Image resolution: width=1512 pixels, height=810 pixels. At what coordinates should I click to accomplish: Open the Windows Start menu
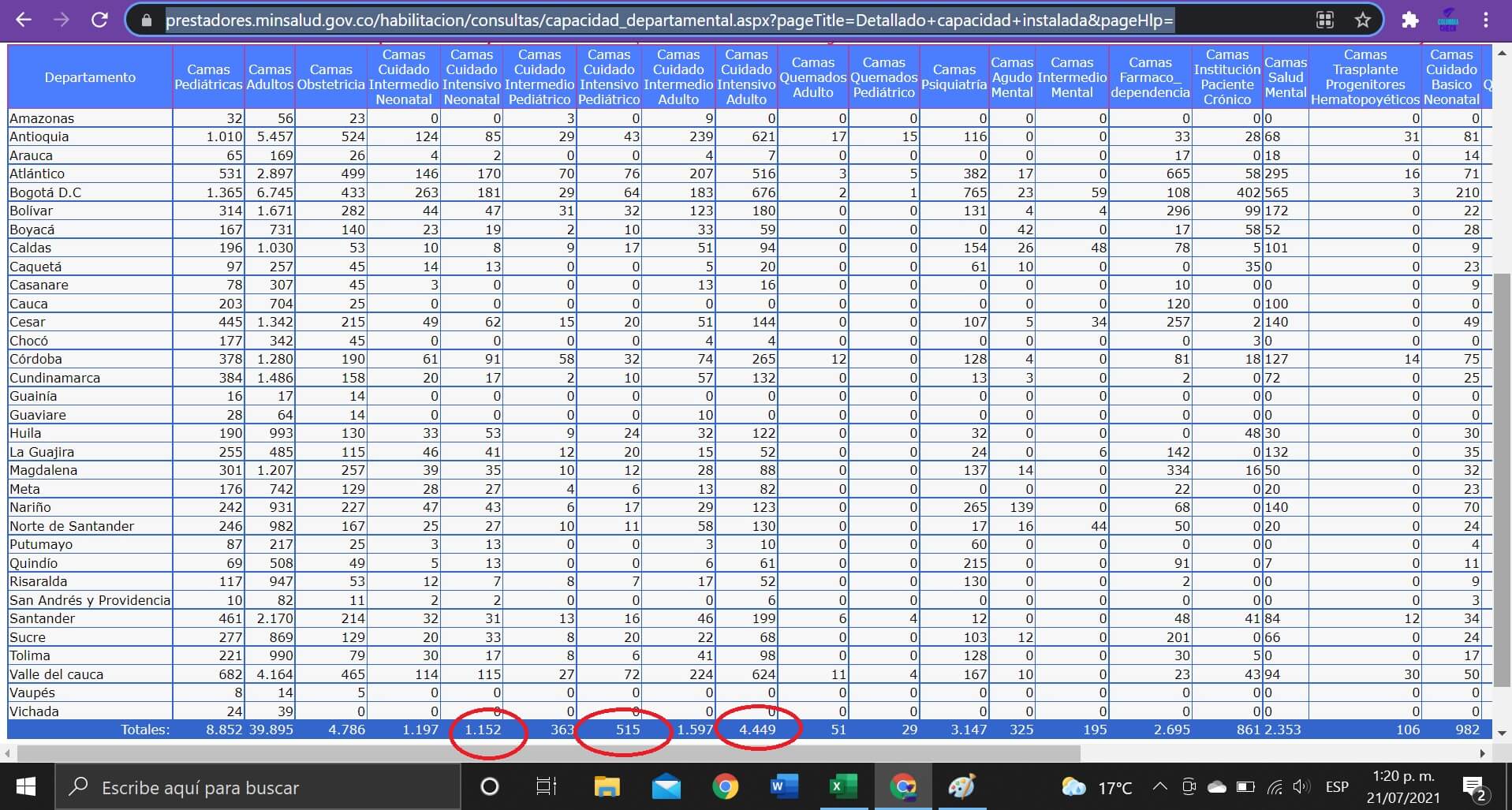click(26, 786)
